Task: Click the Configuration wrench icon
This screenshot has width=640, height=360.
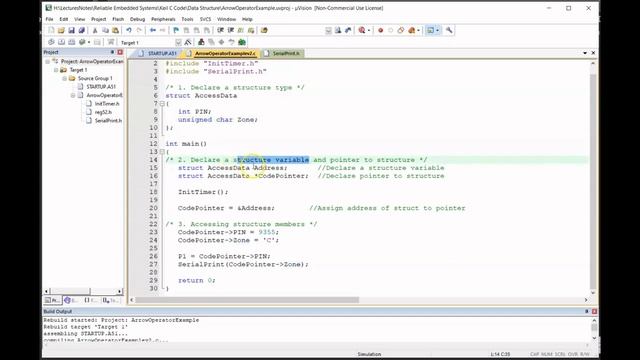Action: (x=449, y=30)
